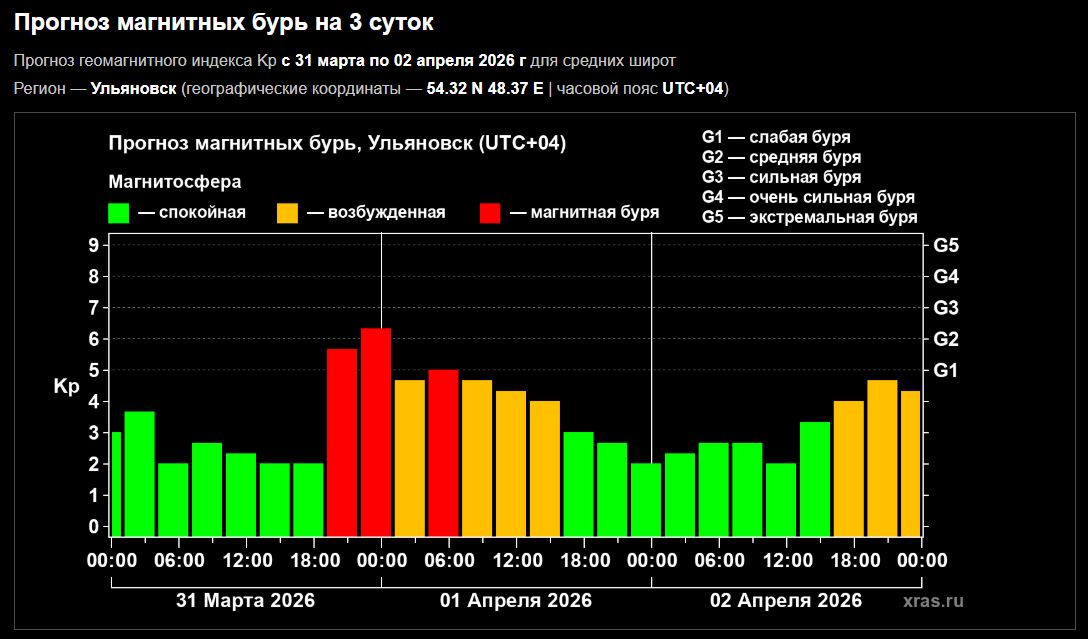
Task: Click the 'Прогноз магнитных бурь на 3 суток' heading
Action: (x=224, y=22)
